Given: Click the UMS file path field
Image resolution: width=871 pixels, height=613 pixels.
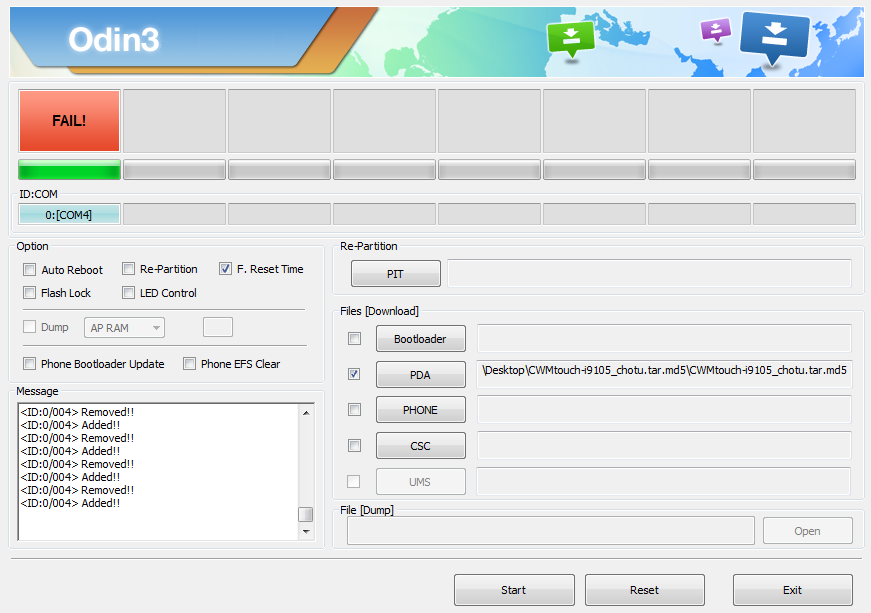Looking at the screenshot, I should [664, 481].
